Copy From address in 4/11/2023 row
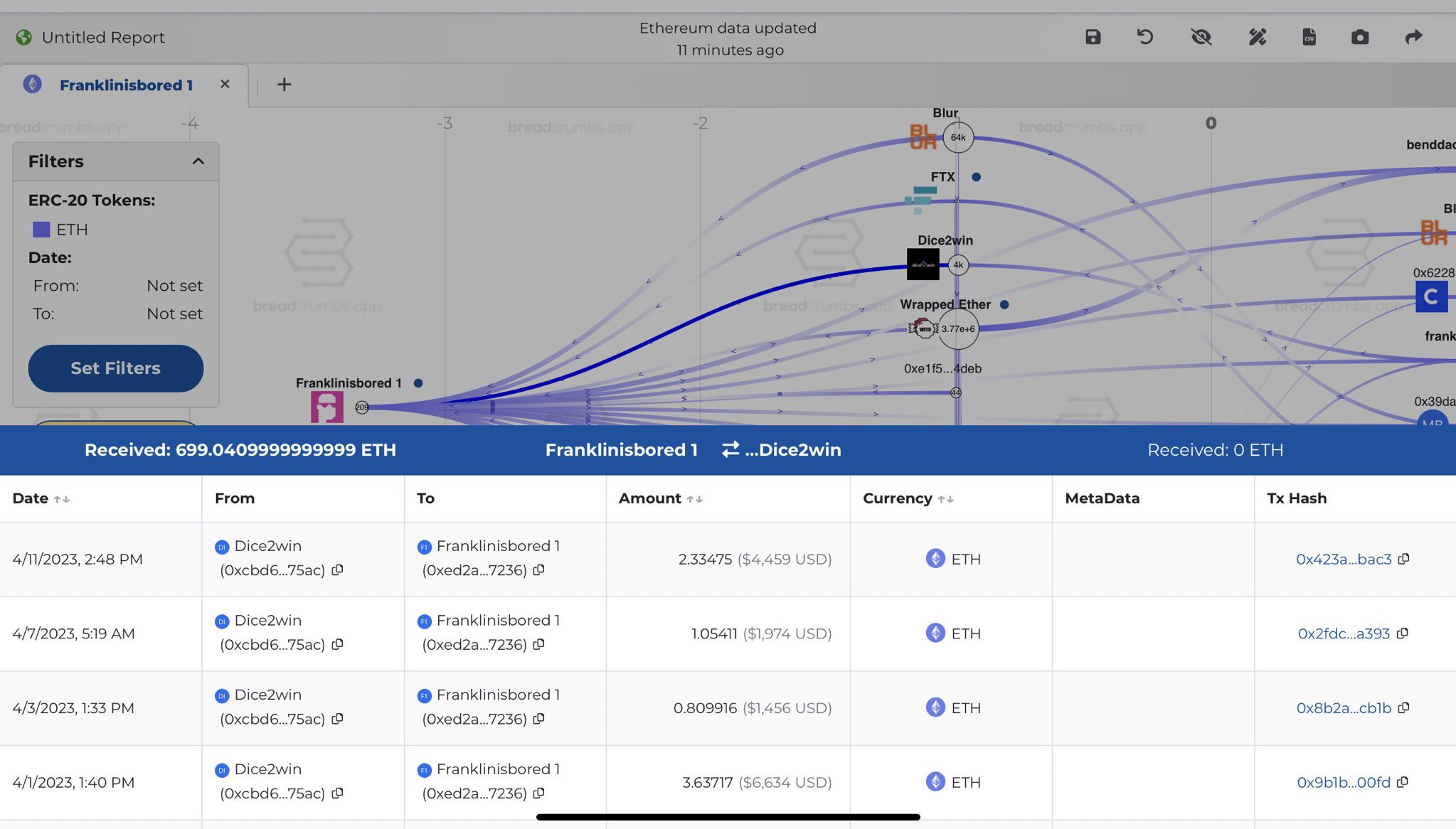Viewport: 1456px width, 829px height. [337, 569]
